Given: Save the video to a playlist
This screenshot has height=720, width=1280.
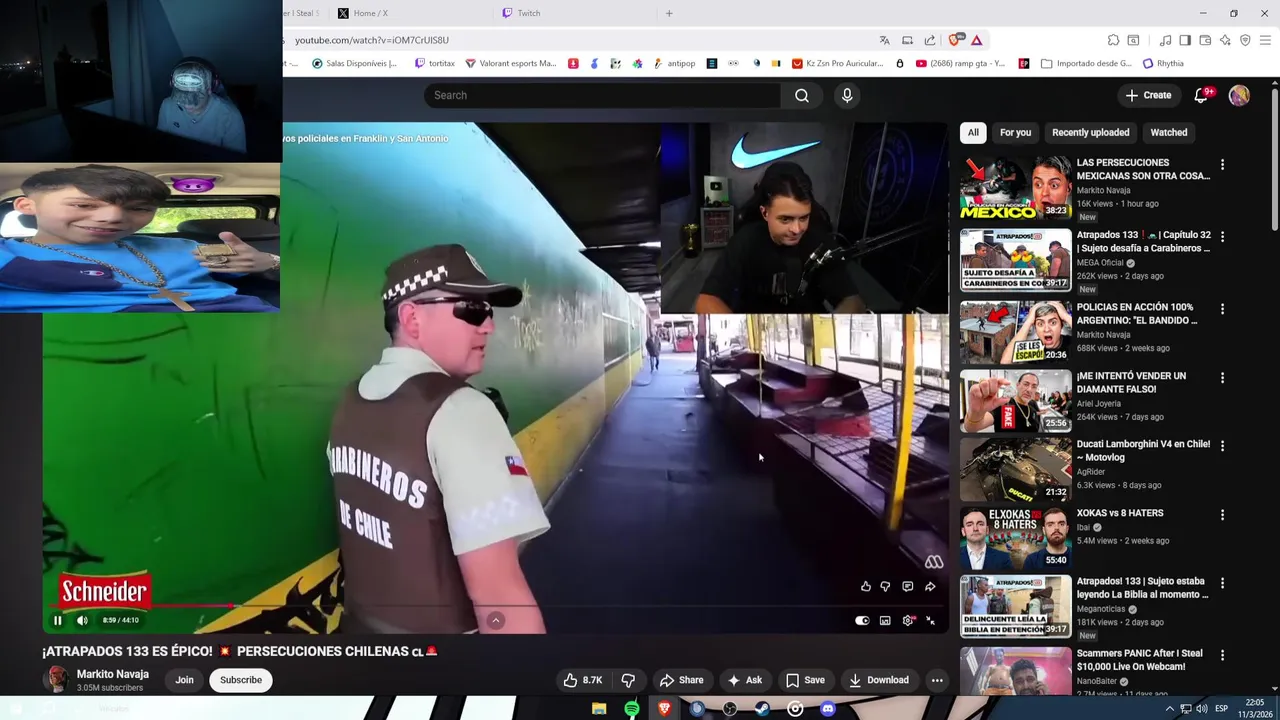Looking at the screenshot, I should [805, 680].
